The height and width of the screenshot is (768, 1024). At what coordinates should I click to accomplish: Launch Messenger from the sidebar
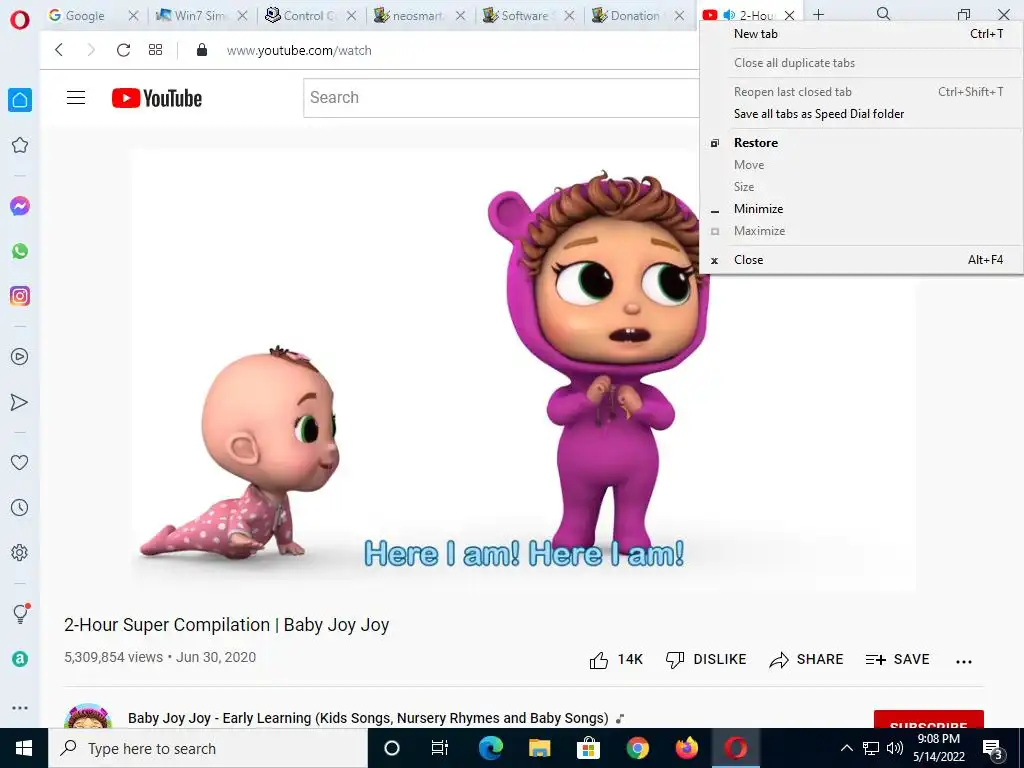20,206
